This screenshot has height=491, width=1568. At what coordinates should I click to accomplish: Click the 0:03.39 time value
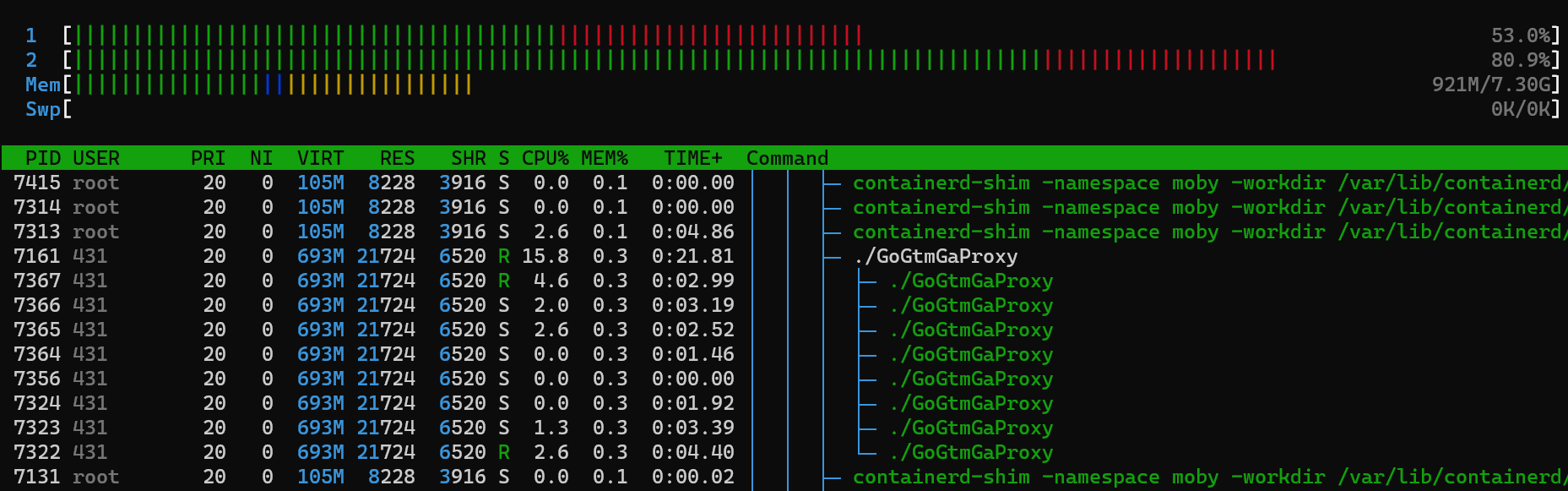(x=693, y=428)
